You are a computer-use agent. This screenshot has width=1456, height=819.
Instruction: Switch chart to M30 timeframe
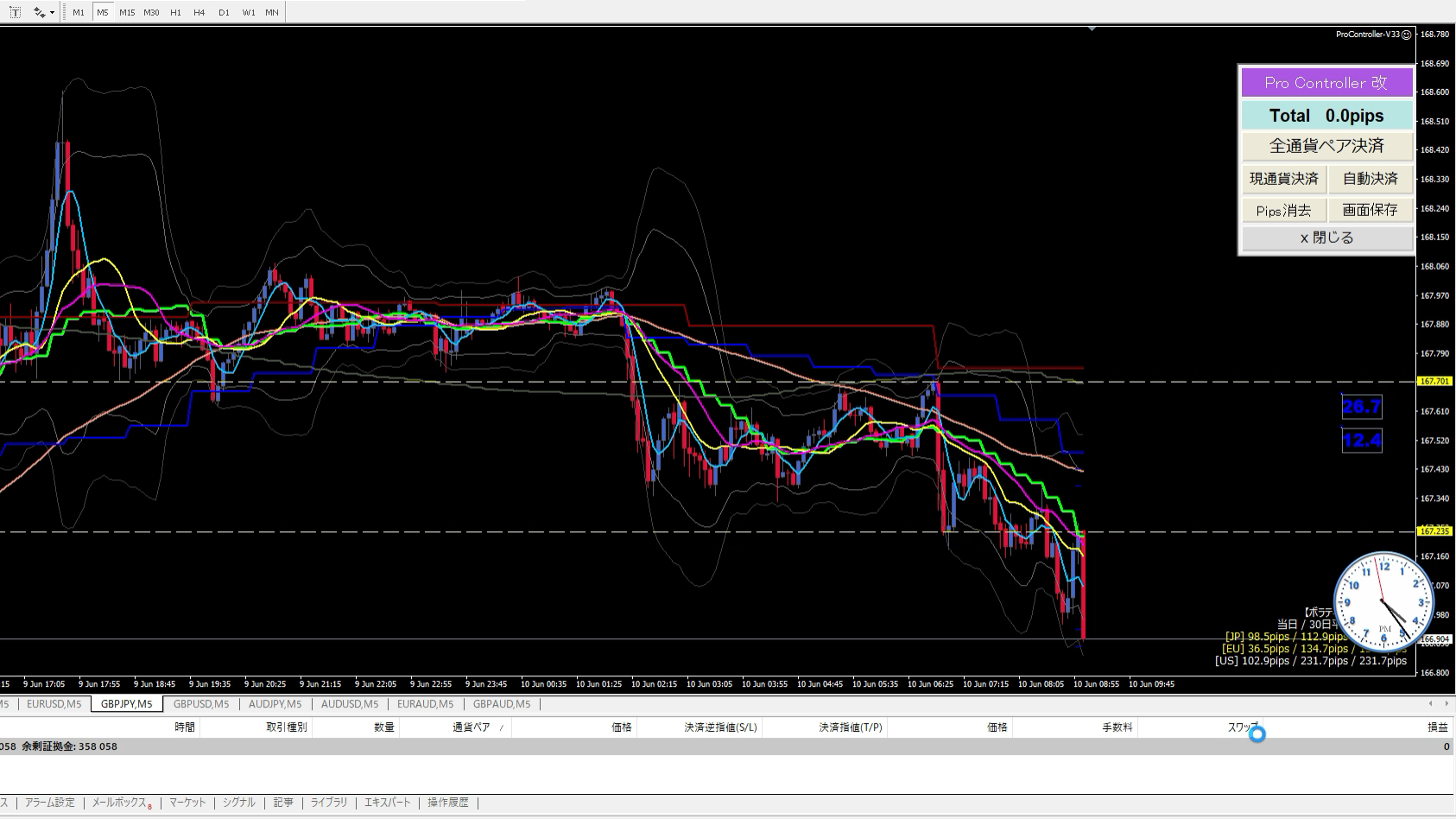click(151, 12)
